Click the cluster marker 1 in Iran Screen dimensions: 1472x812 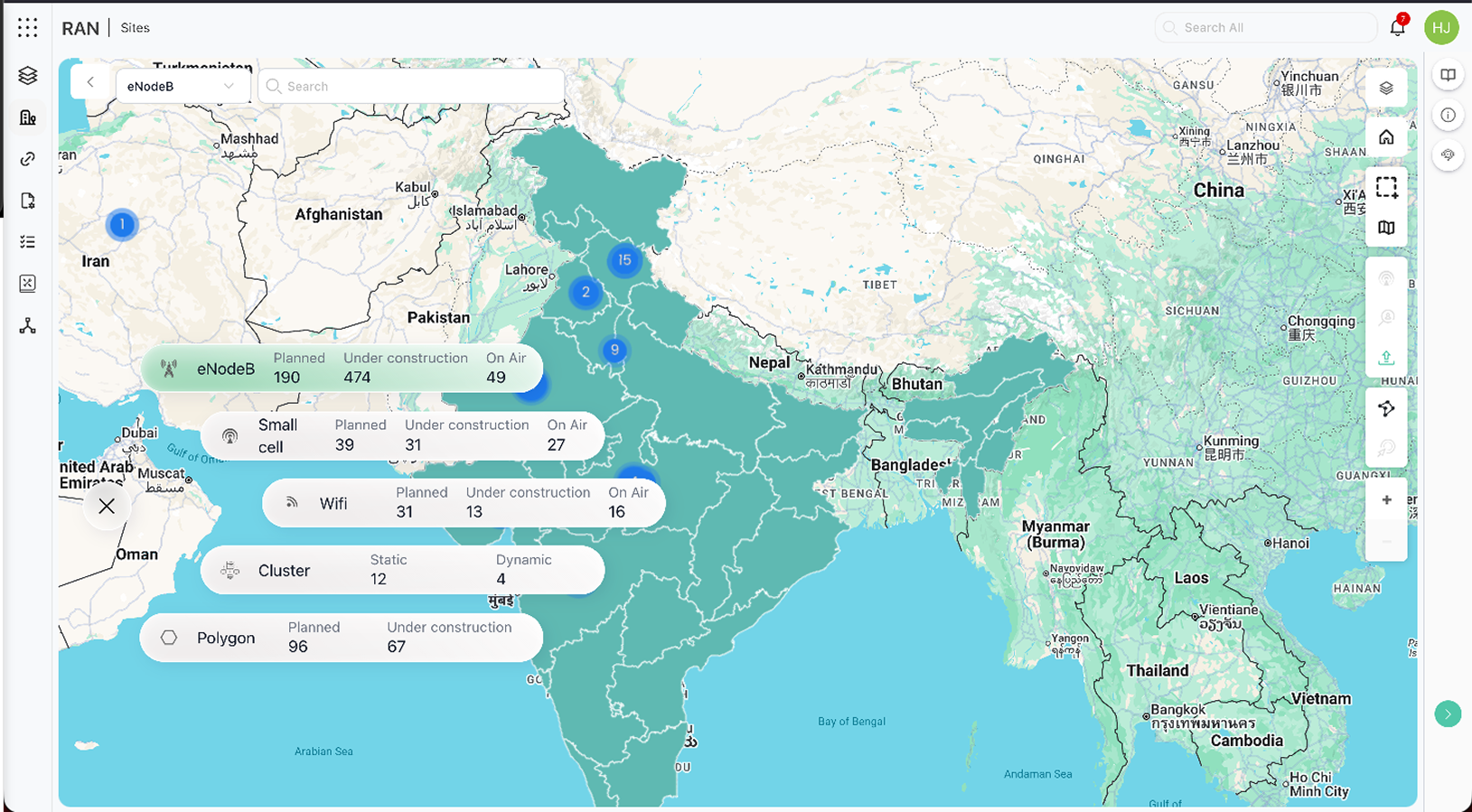tap(122, 224)
